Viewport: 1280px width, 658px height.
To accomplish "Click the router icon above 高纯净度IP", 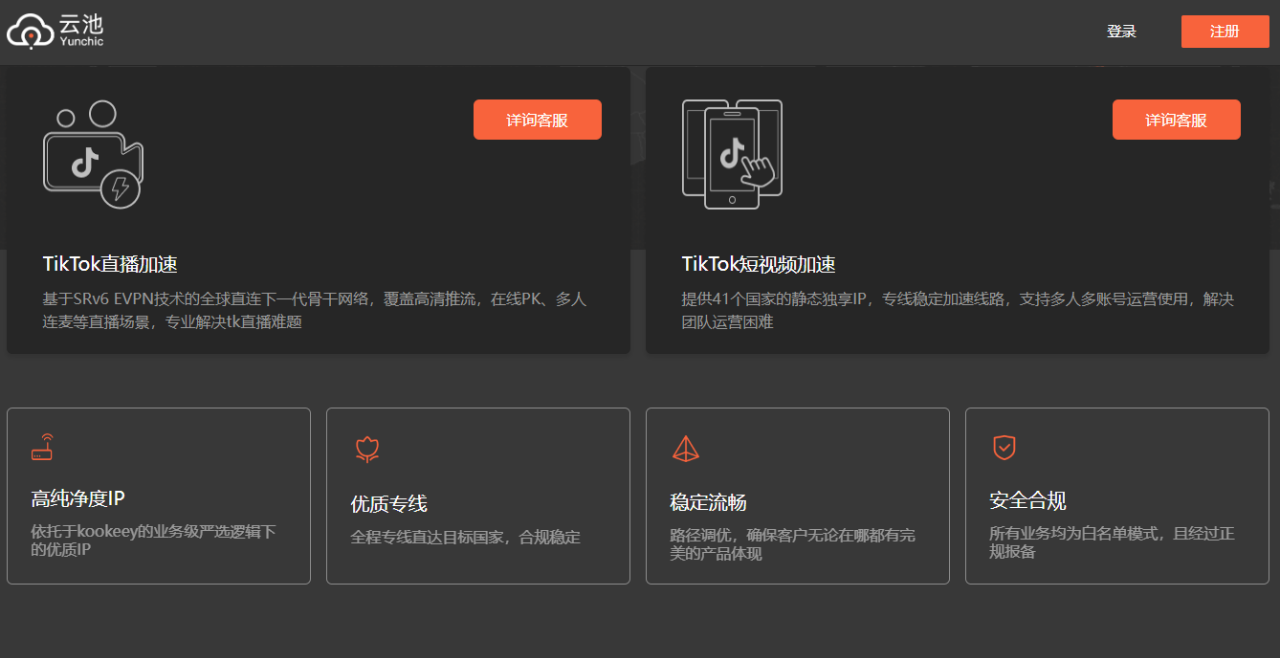I will coord(42,447).
